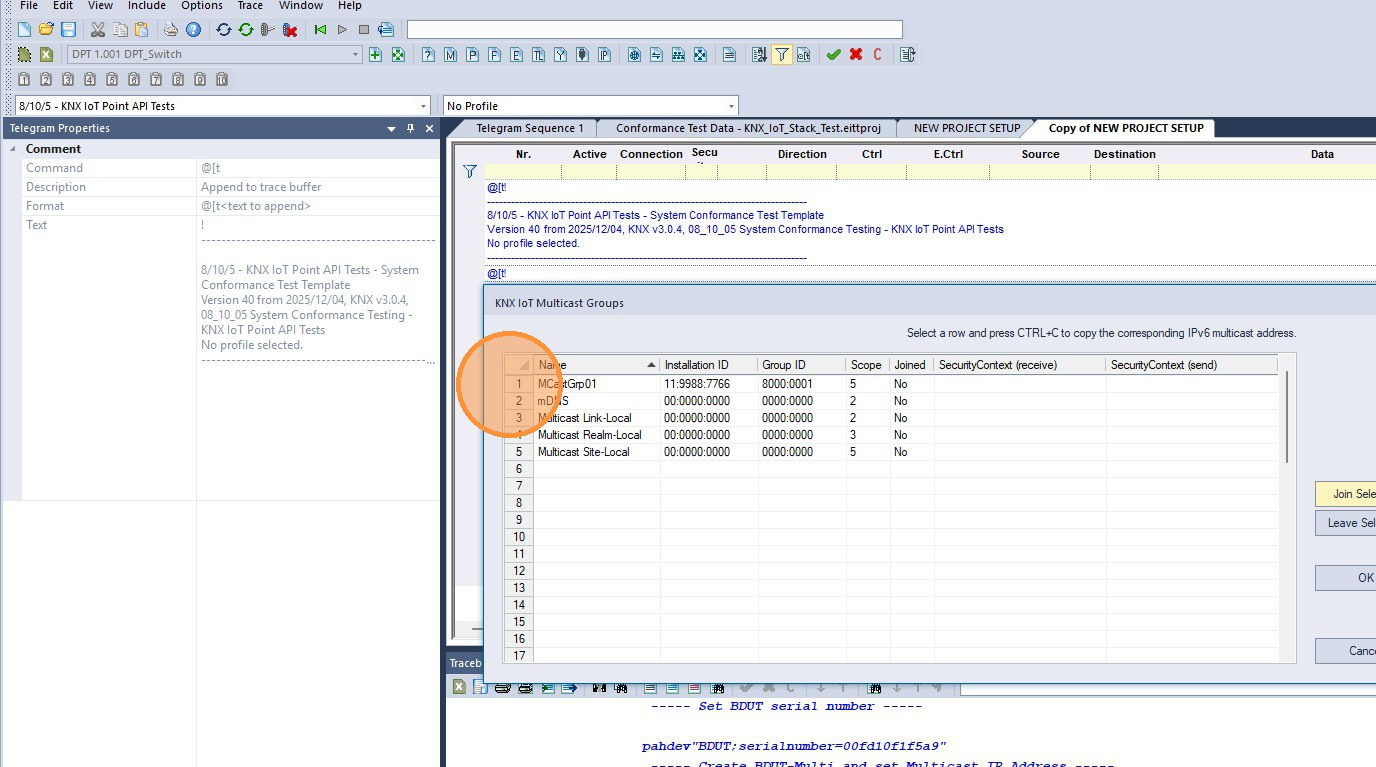Switch to Telegram Sequence 1 tab
Image resolution: width=1376 pixels, height=767 pixels.
pos(529,128)
